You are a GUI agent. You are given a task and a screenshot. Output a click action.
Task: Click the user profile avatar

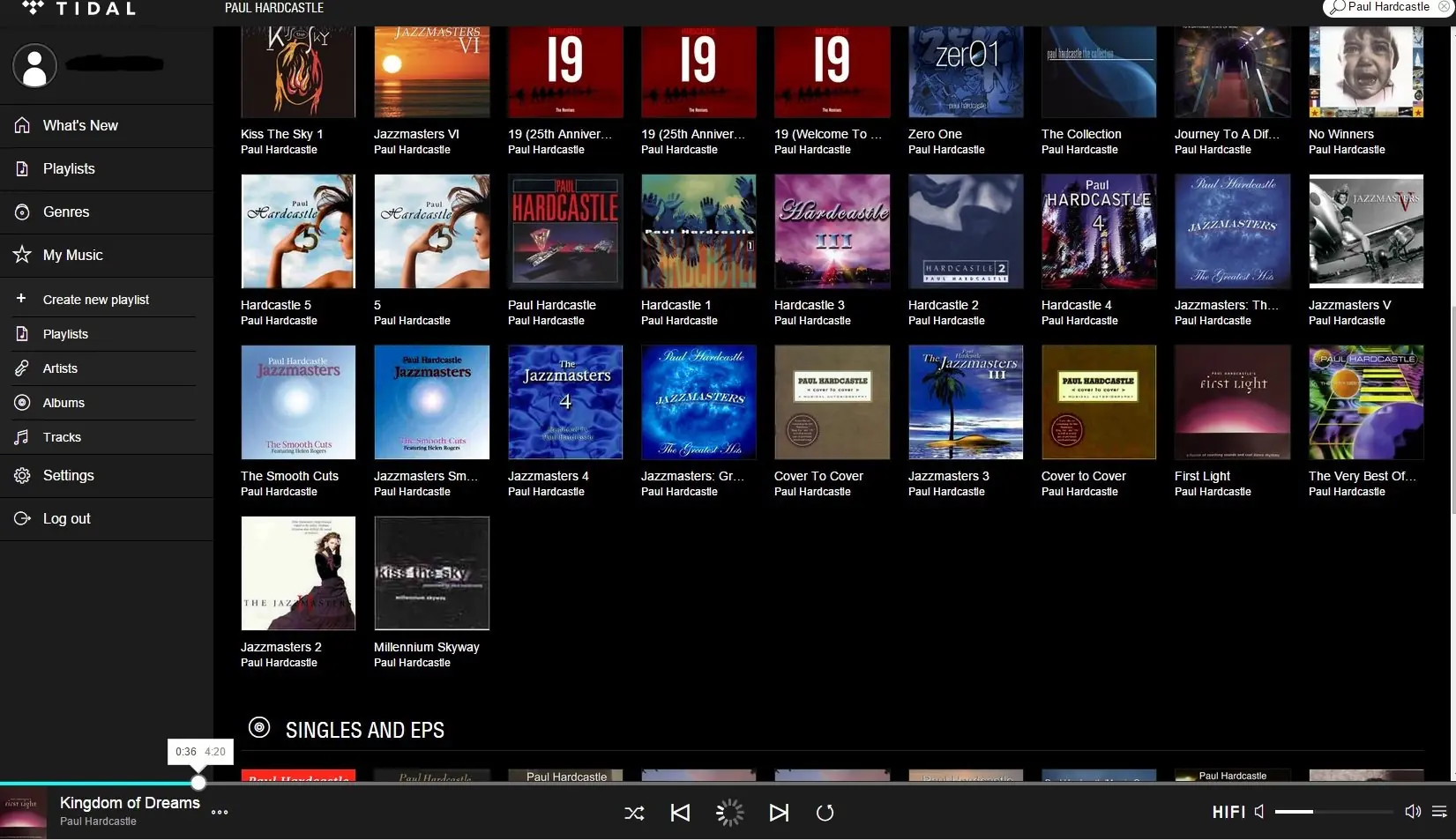pyautogui.click(x=34, y=65)
